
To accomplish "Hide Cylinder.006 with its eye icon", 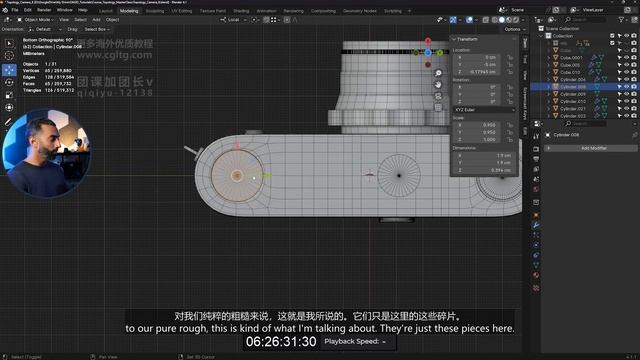I will click(627, 80).
